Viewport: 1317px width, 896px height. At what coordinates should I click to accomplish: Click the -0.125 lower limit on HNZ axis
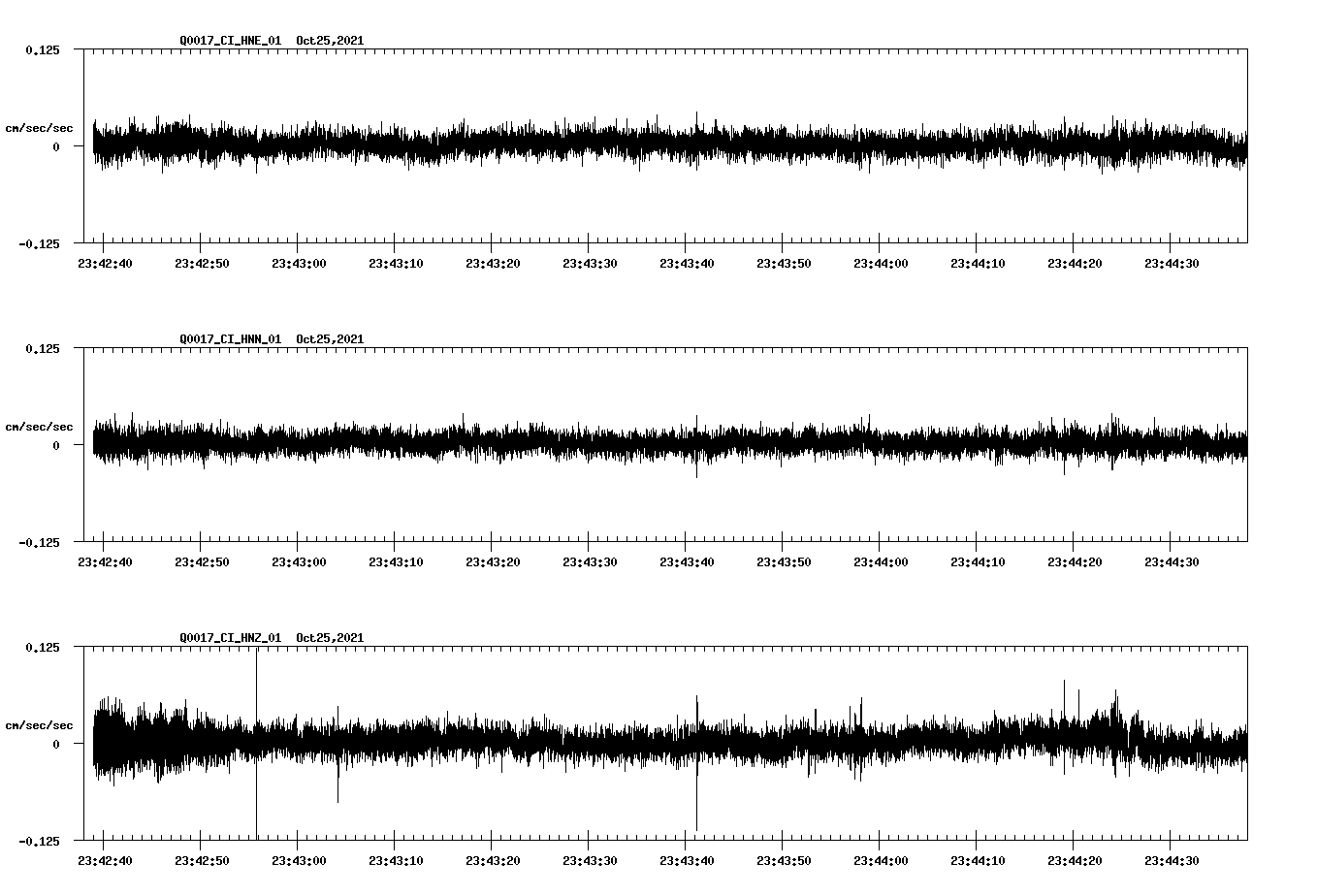coord(38,841)
